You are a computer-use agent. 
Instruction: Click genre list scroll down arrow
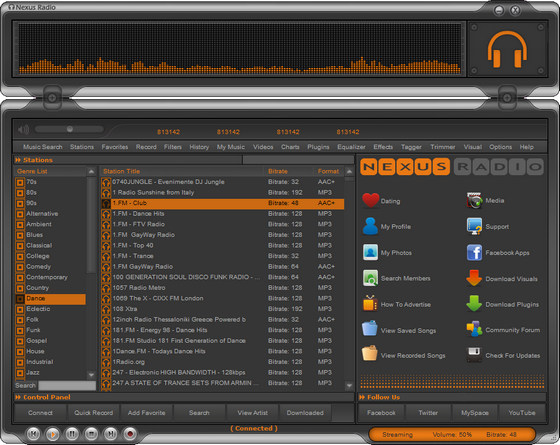coord(91,375)
